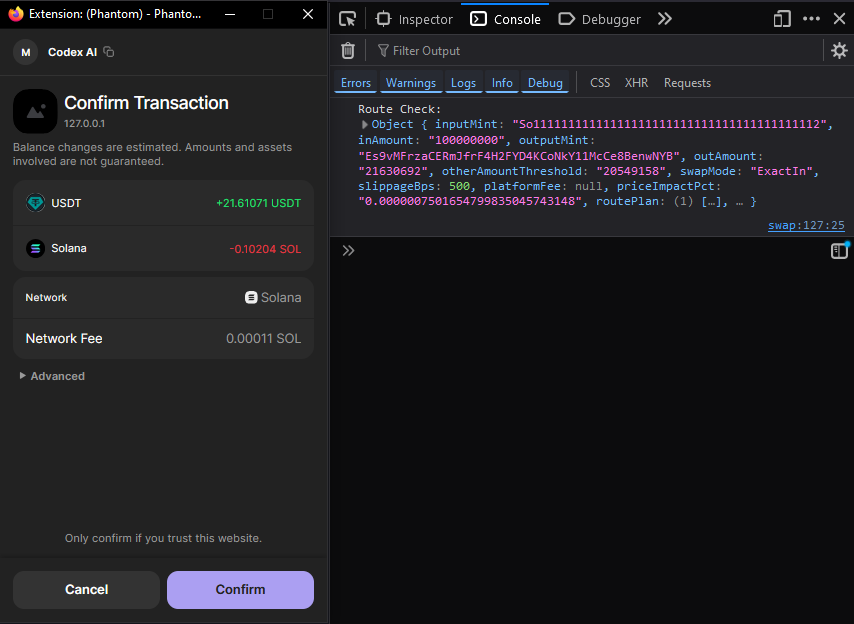Toggle the XHR filter

click(x=636, y=83)
